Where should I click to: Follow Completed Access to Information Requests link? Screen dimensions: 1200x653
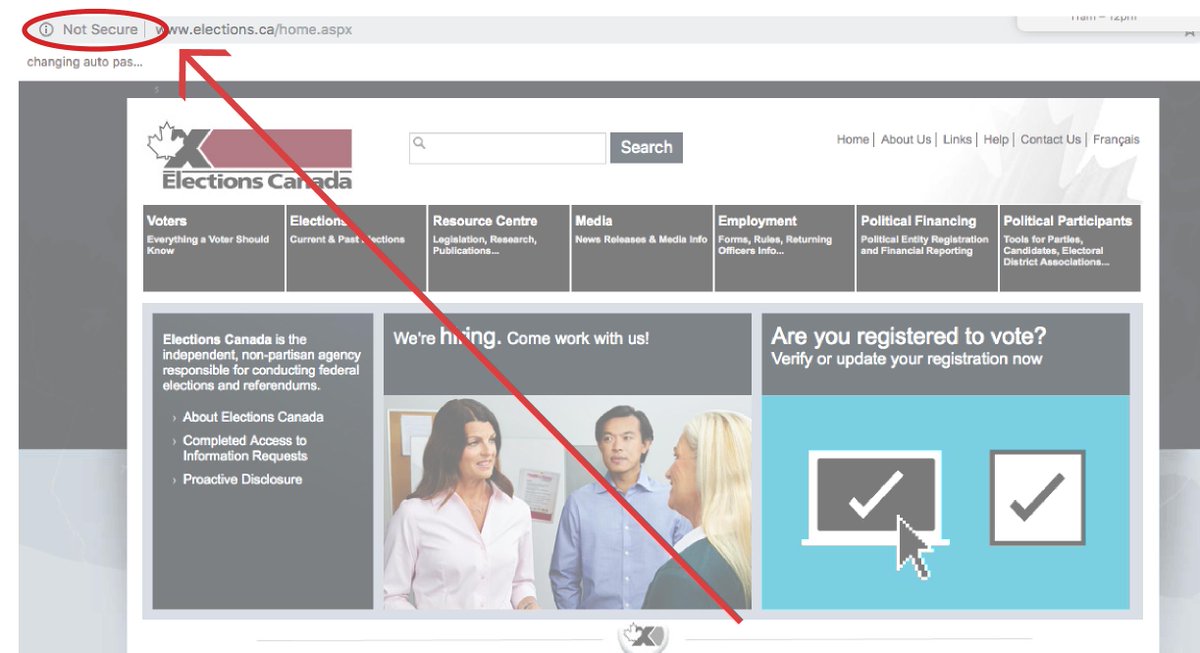point(245,448)
